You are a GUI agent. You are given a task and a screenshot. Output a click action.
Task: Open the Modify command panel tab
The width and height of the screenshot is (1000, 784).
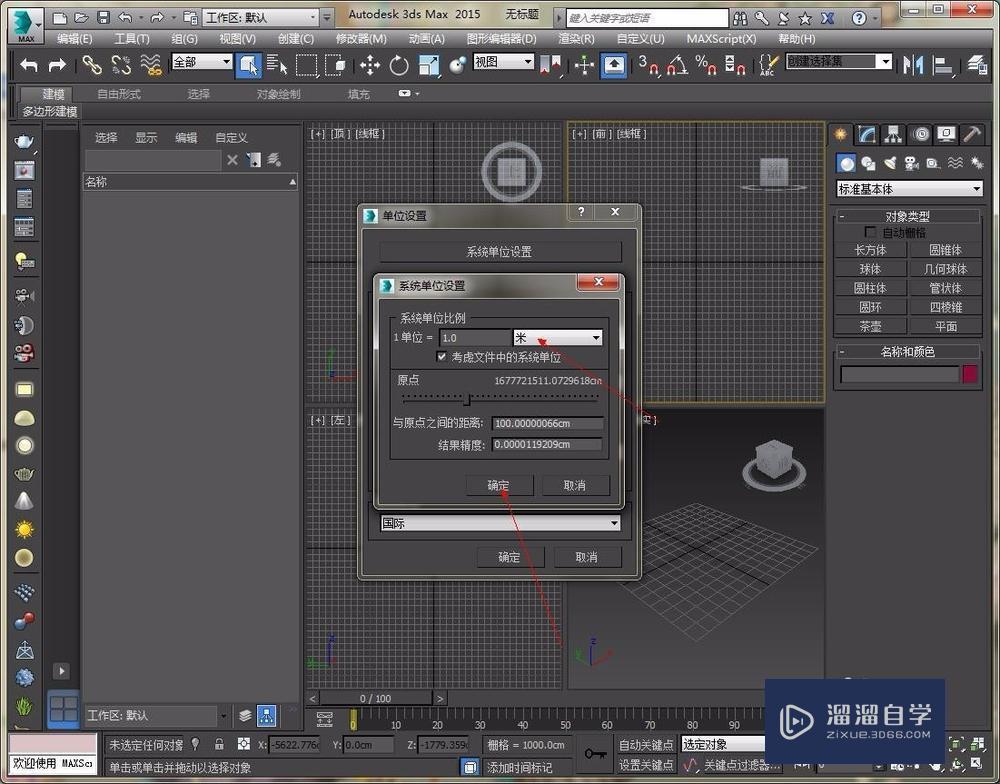(868, 134)
